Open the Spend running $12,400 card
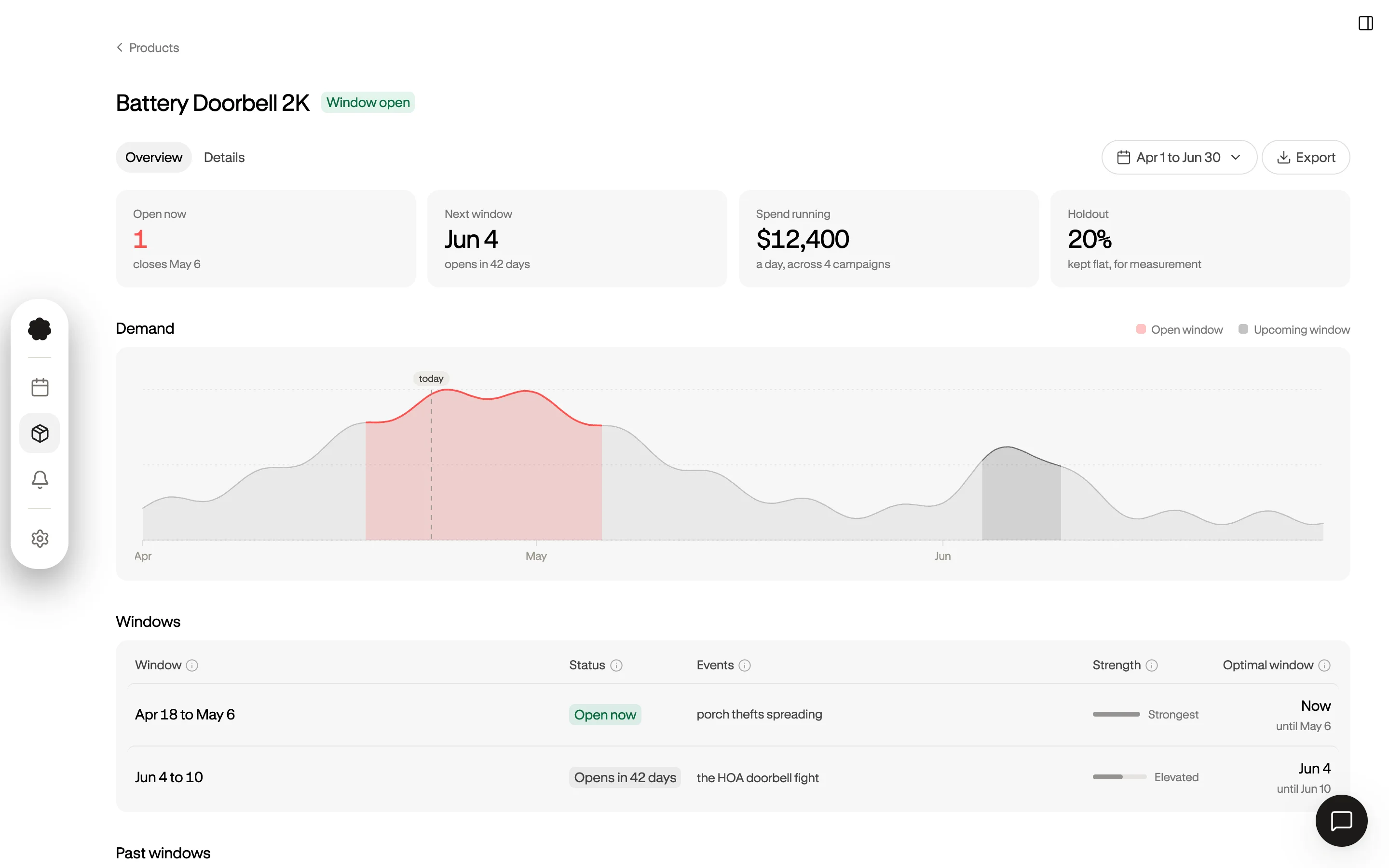Viewport: 1389px width, 868px height. pos(888,239)
